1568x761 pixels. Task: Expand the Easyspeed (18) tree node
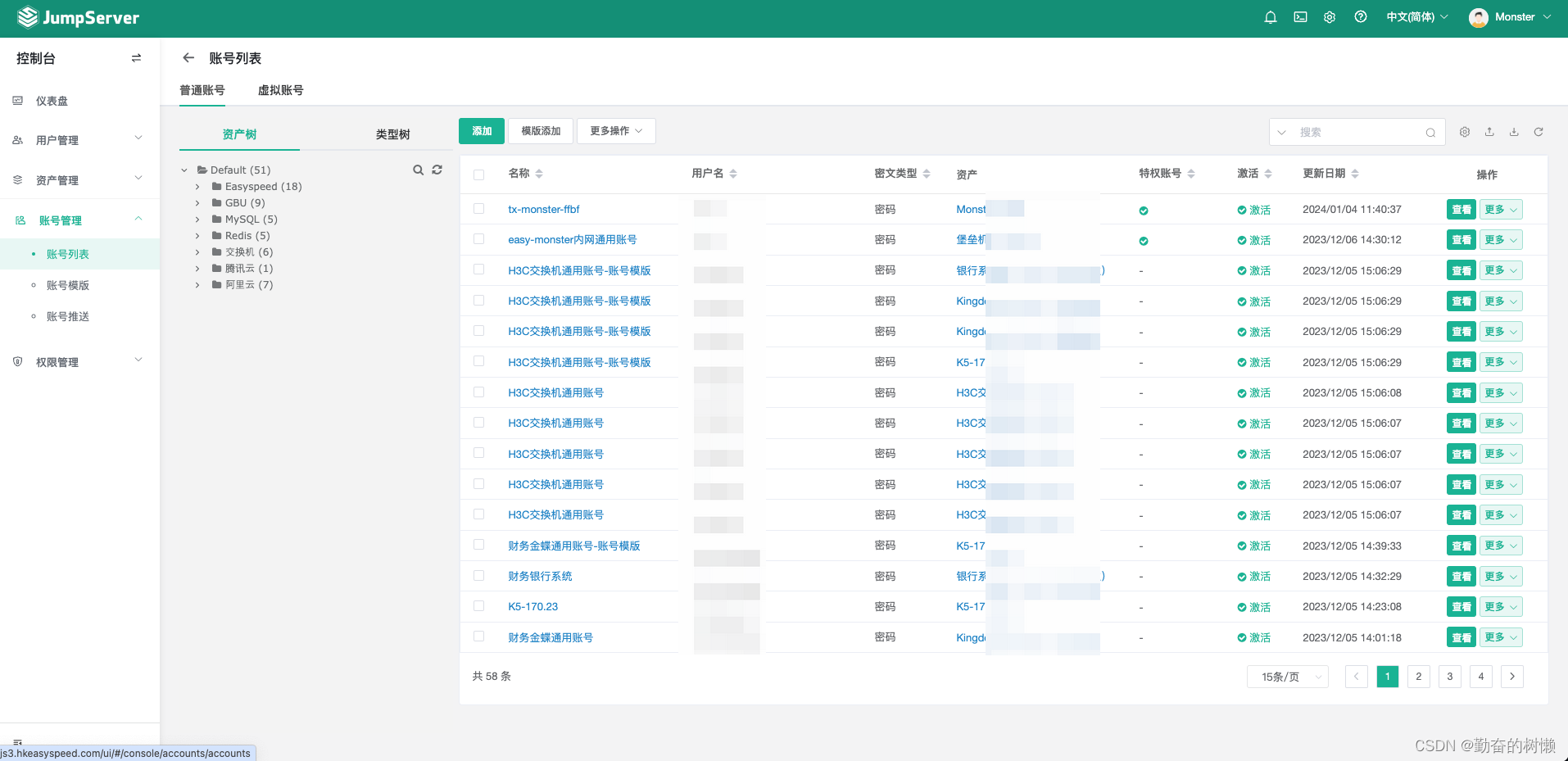pos(197,187)
